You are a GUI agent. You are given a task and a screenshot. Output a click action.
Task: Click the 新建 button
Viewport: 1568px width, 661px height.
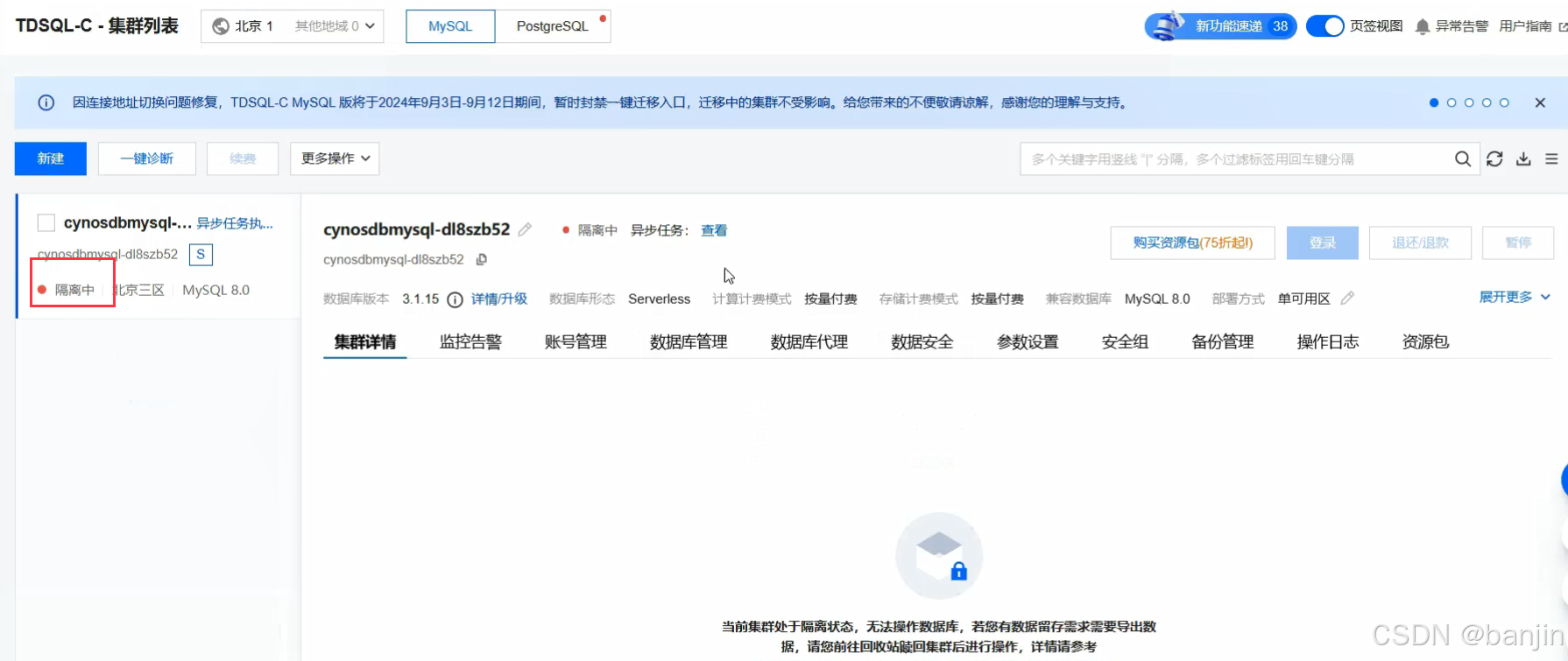[51, 158]
